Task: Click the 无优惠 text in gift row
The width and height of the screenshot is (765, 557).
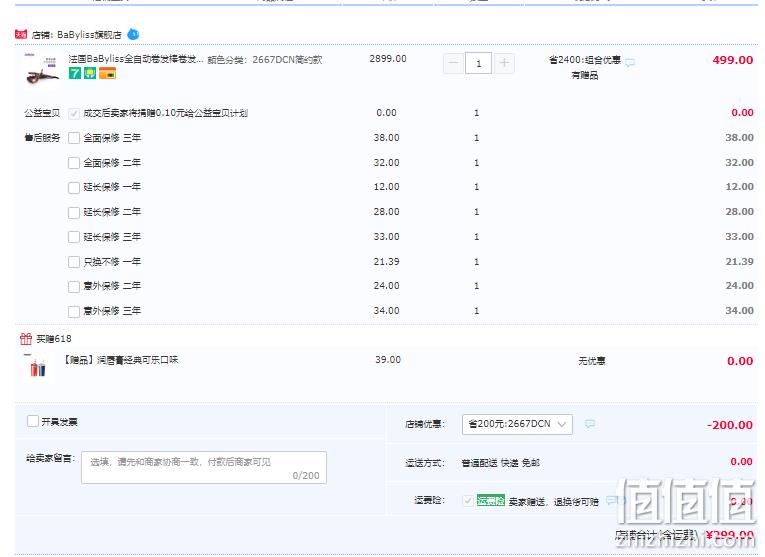Action: point(591,361)
